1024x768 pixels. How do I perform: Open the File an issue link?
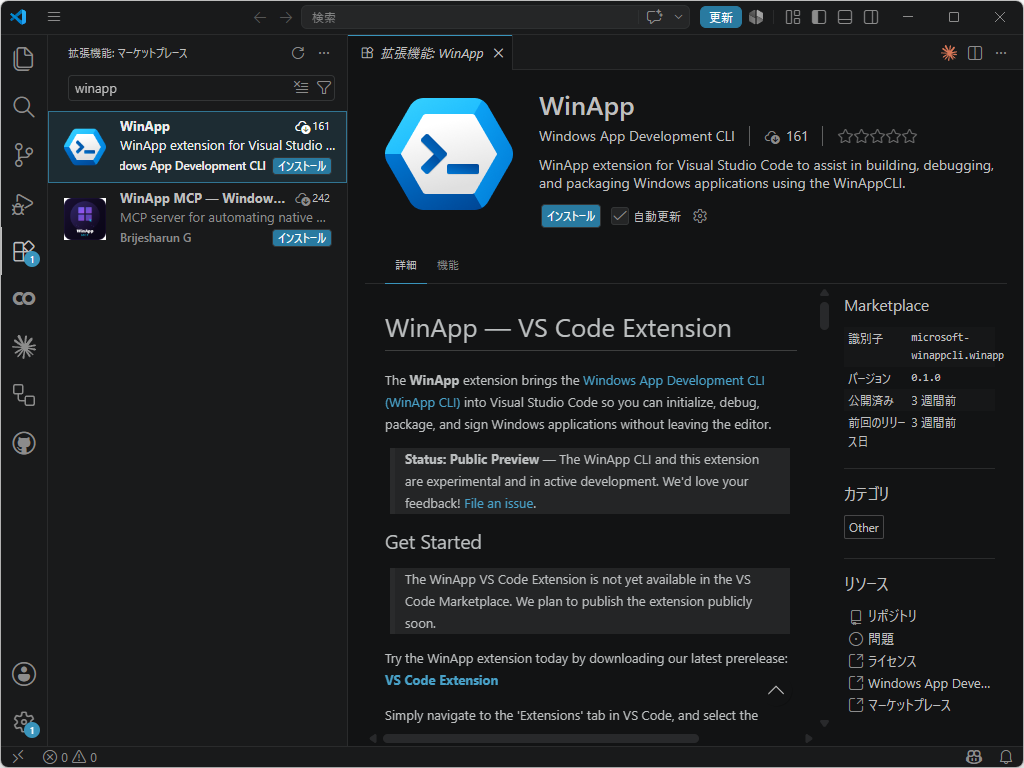[x=499, y=504]
